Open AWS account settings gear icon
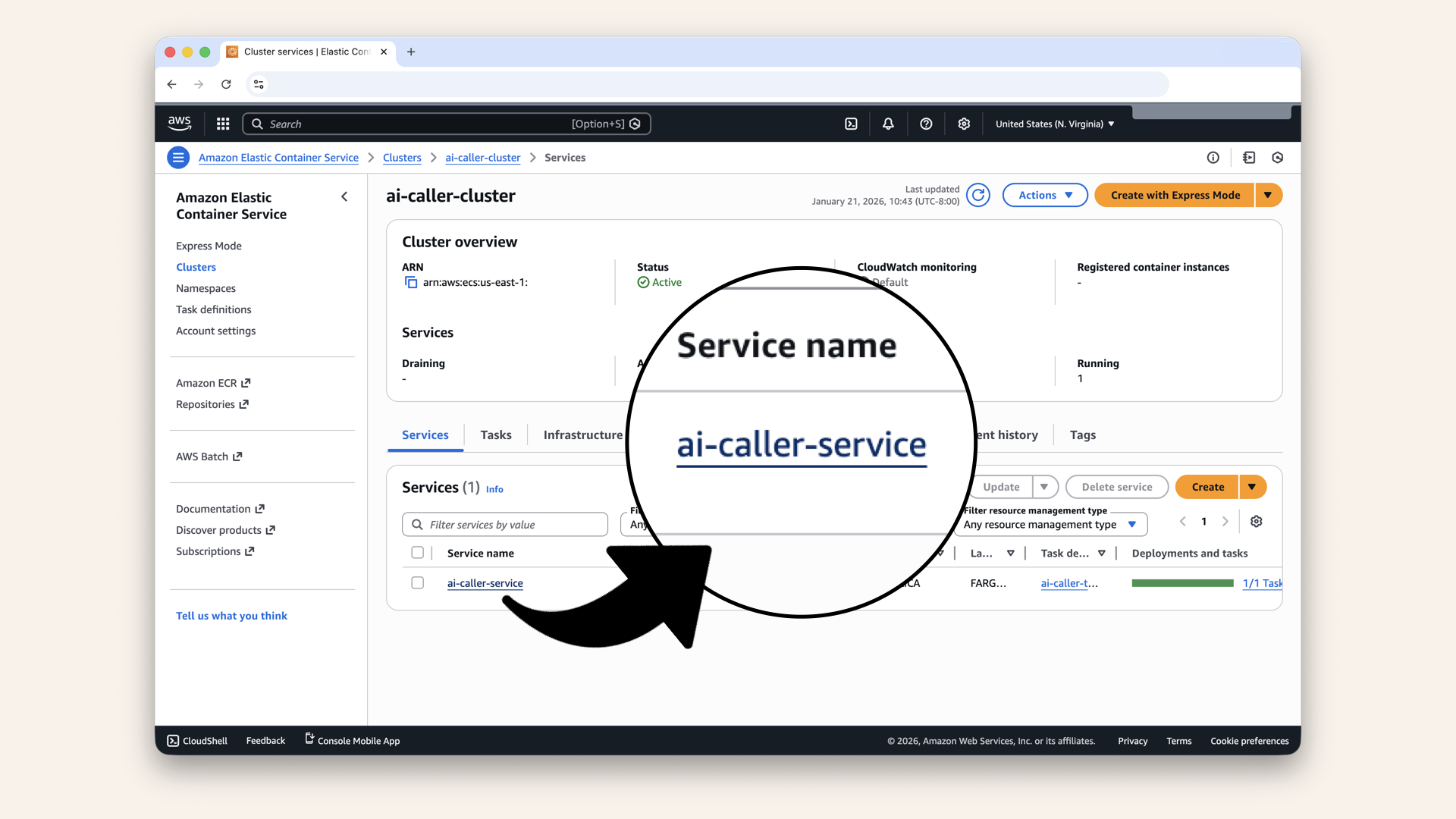 (964, 123)
